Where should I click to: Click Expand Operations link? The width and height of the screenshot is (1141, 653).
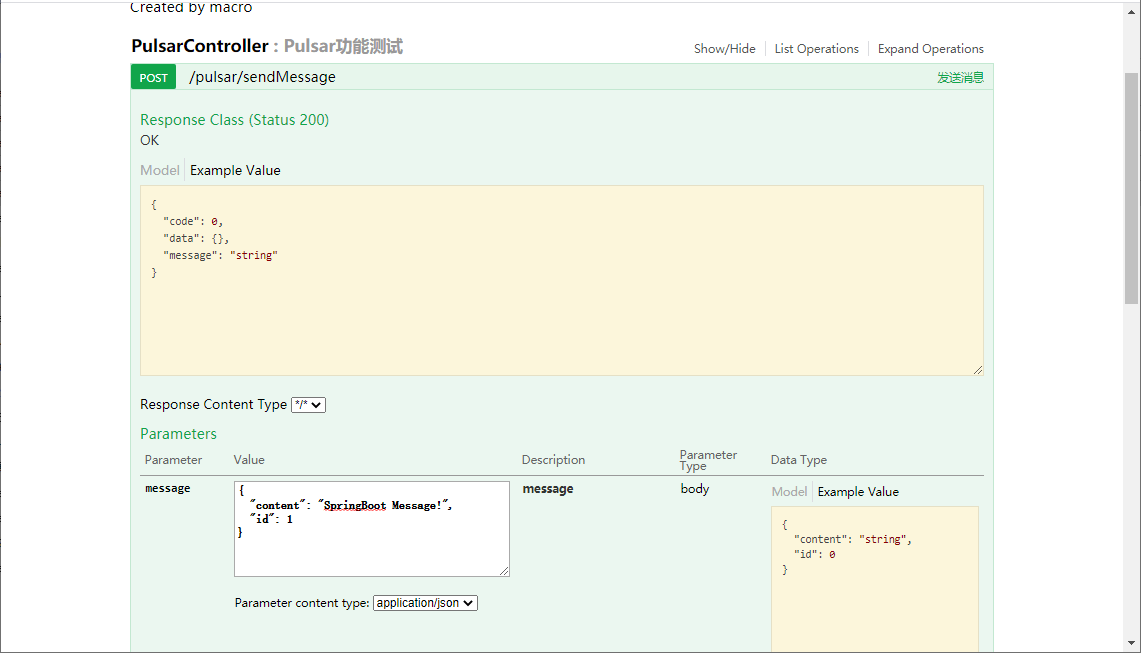(930, 49)
